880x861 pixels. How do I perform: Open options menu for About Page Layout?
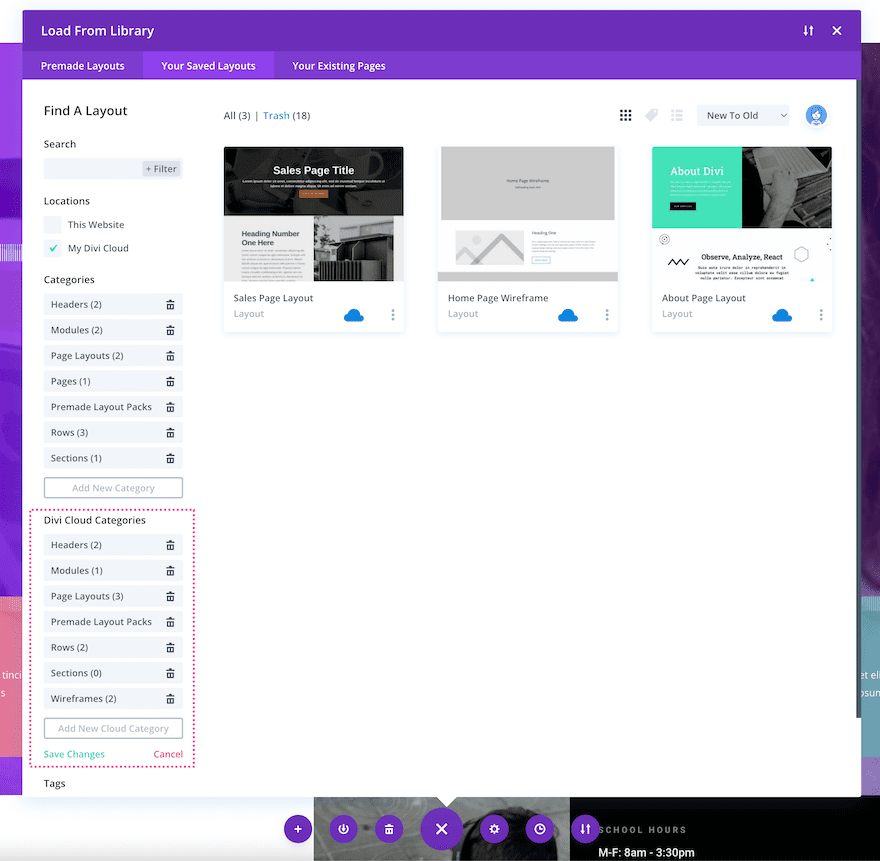pyautogui.click(x=821, y=315)
